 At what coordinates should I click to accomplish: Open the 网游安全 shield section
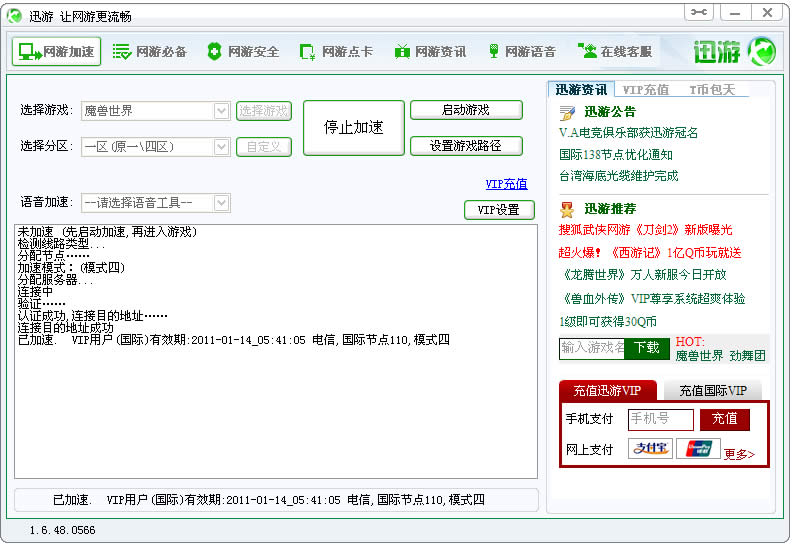[243, 52]
